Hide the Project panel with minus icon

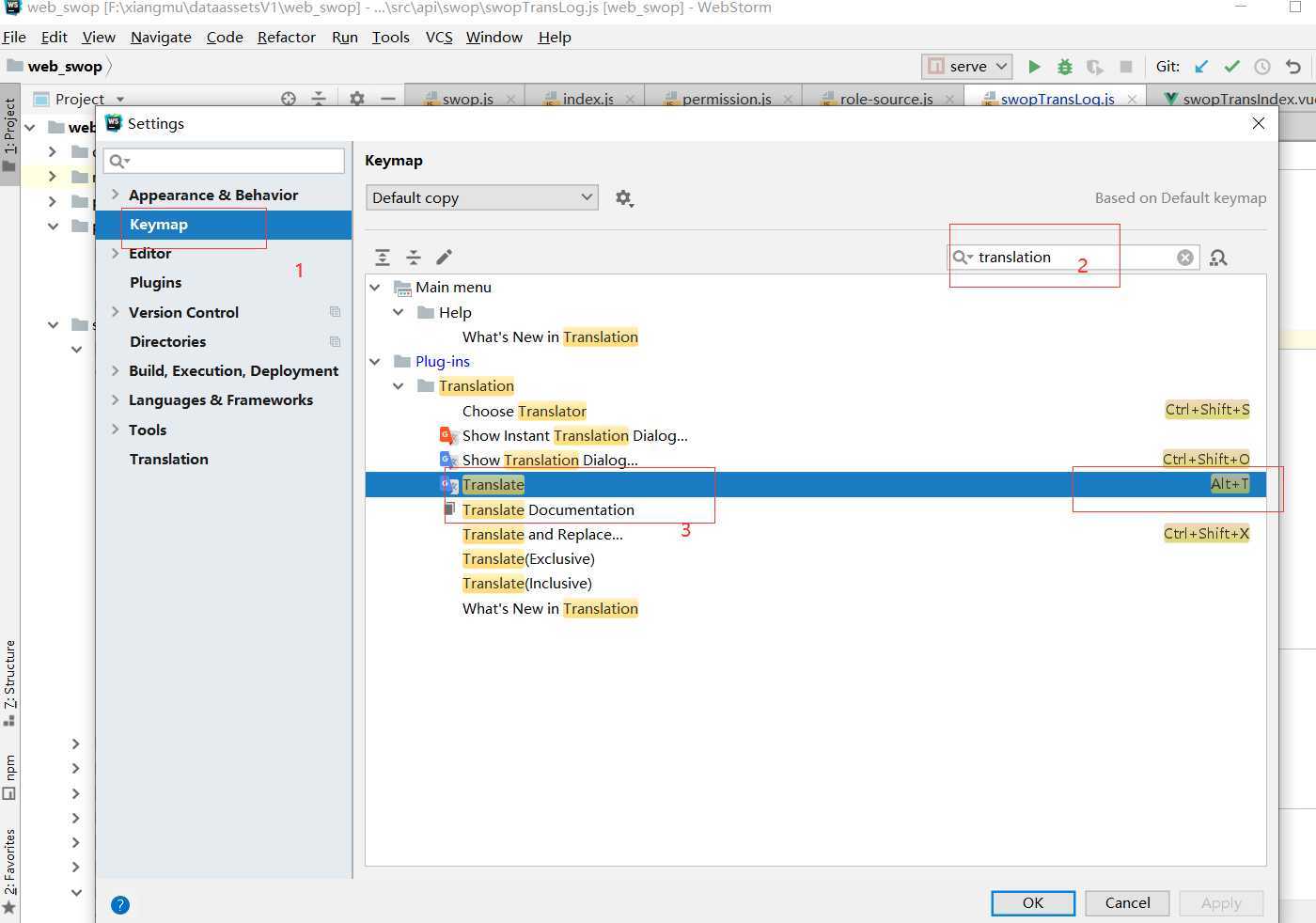coord(387,99)
